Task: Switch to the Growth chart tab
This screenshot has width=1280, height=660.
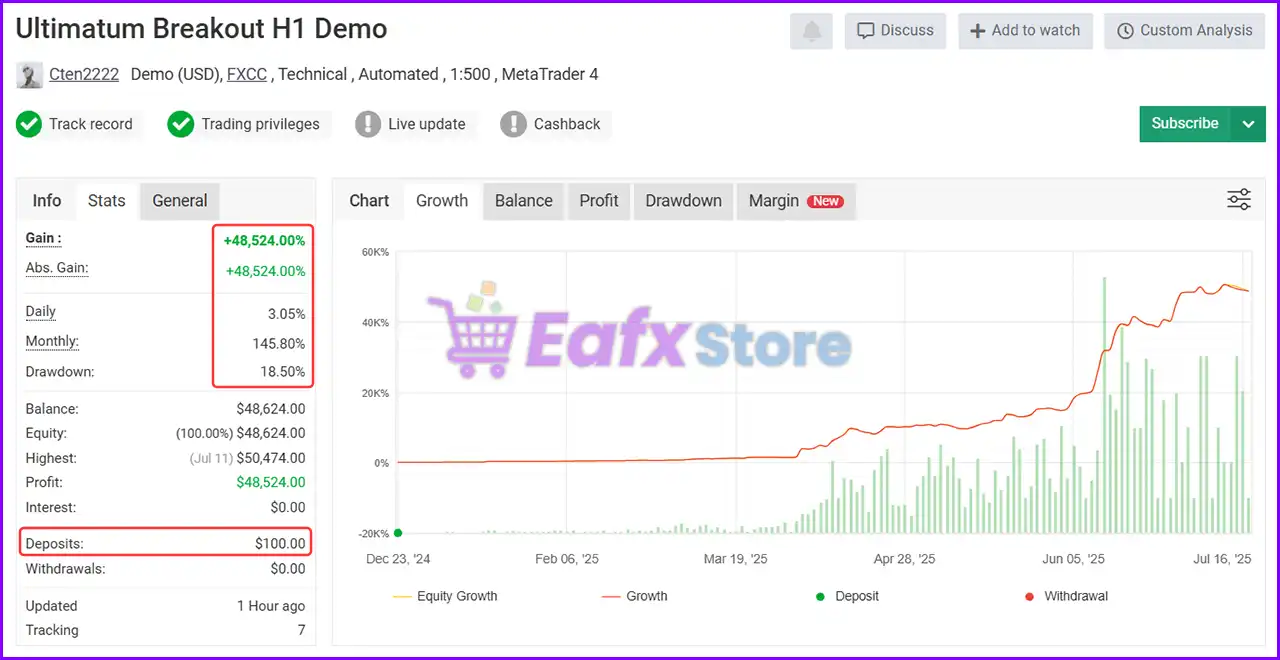Action: click(442, 200)
